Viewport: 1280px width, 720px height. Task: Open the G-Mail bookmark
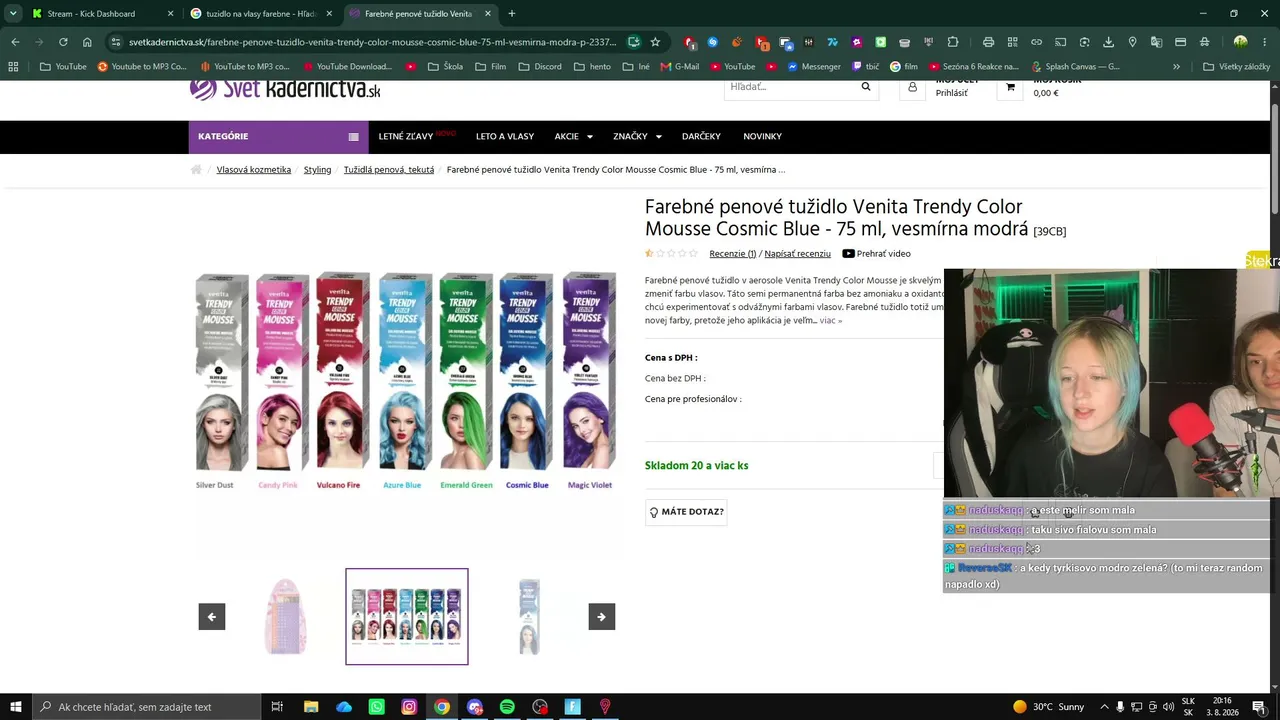click(679, 67)
